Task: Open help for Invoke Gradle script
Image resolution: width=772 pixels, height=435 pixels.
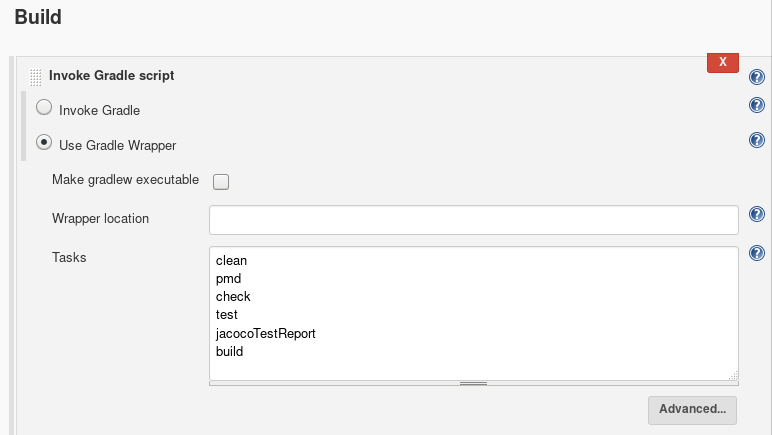Action: point(757,77)
